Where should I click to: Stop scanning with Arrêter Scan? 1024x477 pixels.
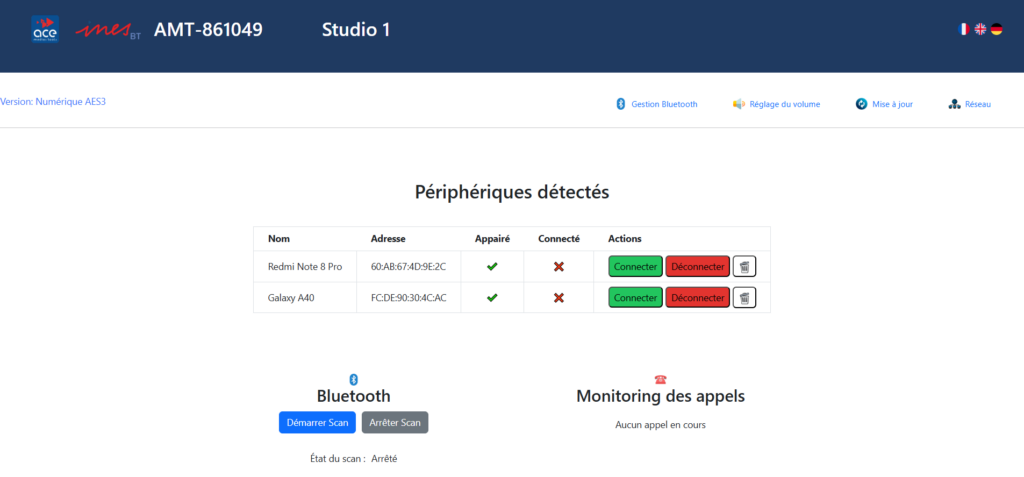[394, 422]
